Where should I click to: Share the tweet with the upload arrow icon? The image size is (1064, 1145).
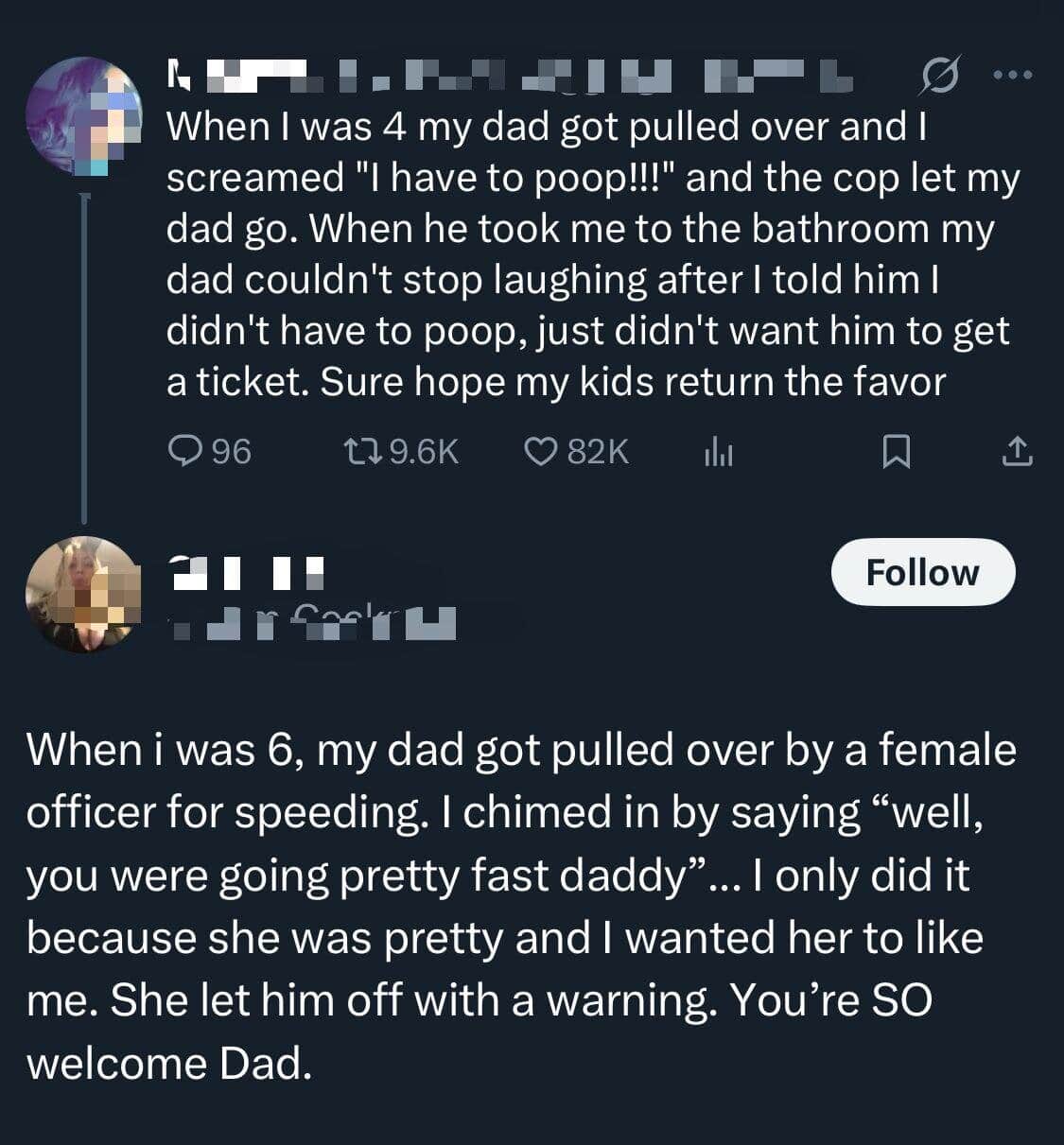[x=1016, y=453]
